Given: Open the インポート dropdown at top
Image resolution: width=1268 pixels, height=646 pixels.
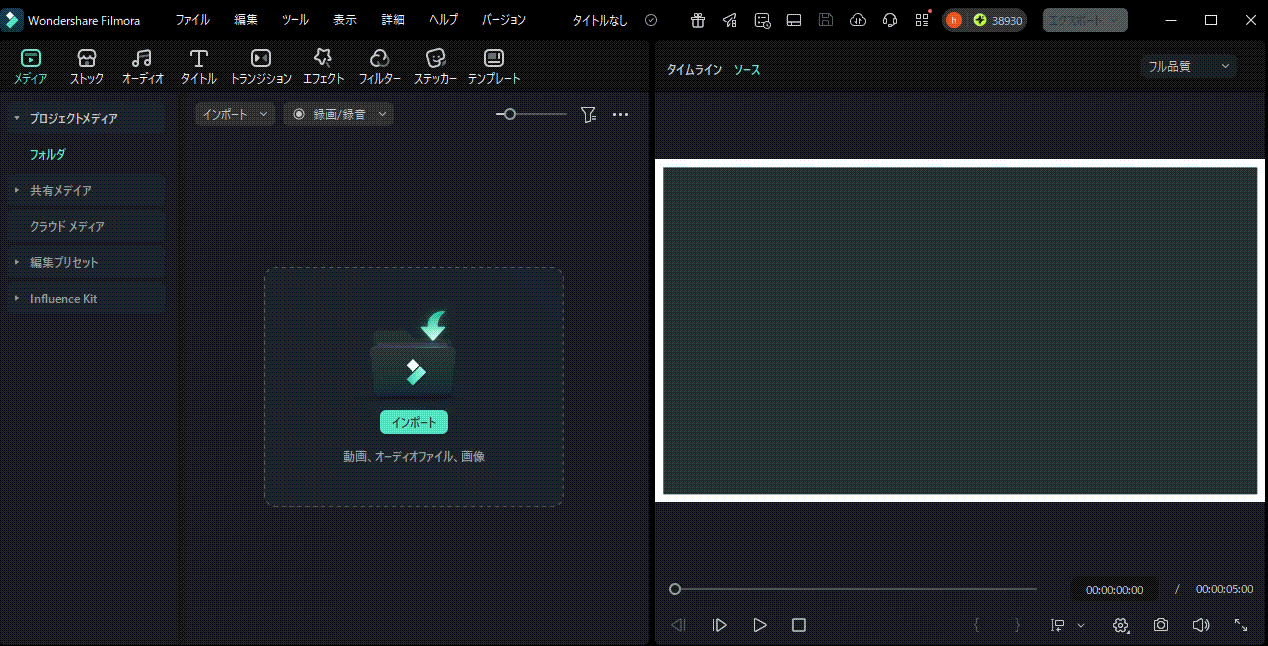Looking at the screenshot, I should tap(235, 115).
